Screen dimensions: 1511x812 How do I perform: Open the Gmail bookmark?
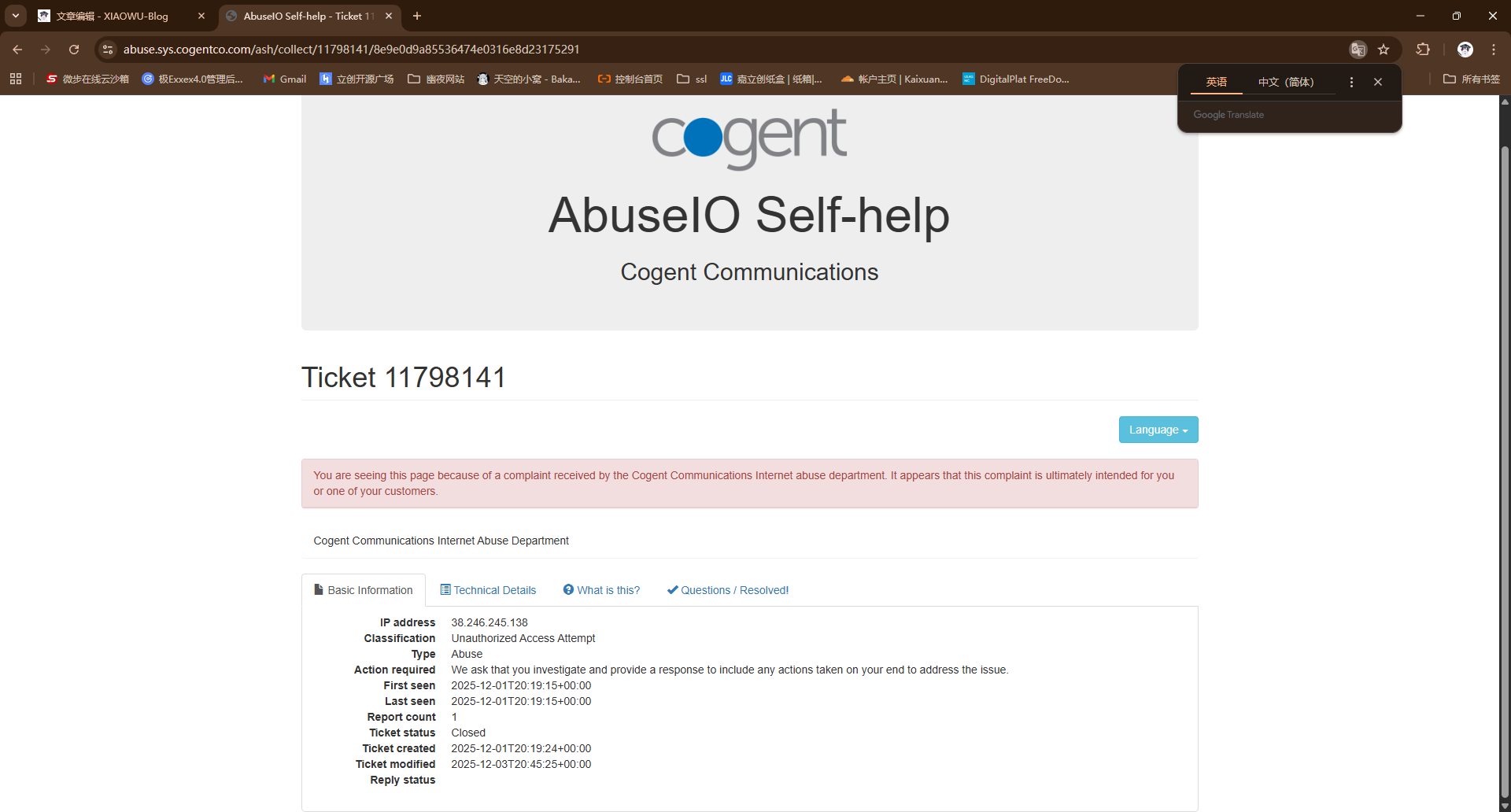pyautogui.click(x=284, y=79)
